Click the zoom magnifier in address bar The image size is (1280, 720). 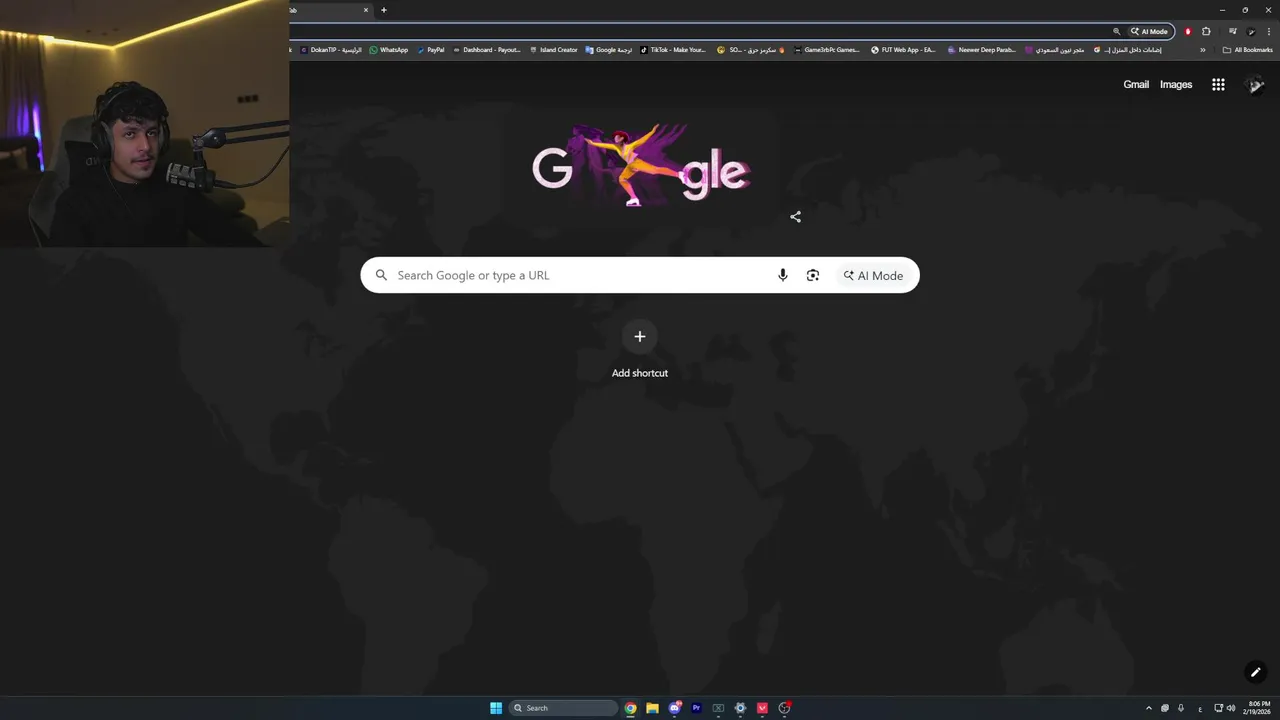[x=1117, y=31]
